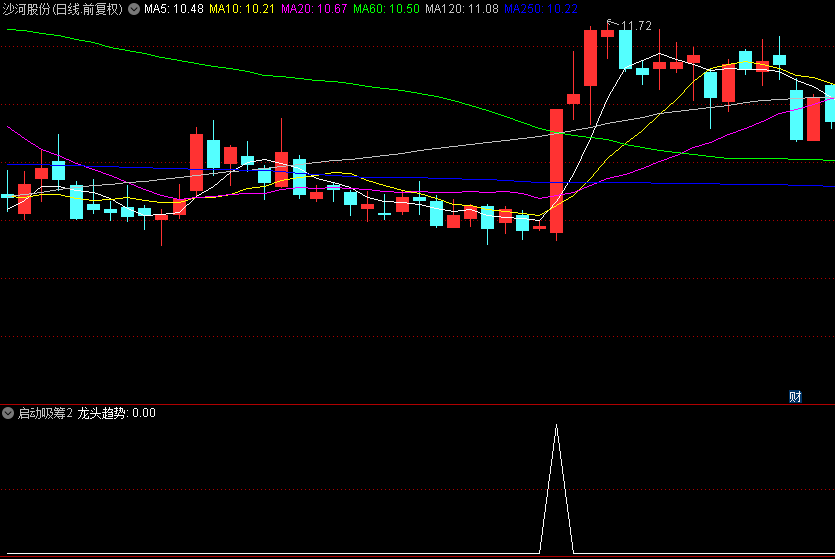Click the blue MA250 legend label
The height and width of the screenshot is (559, 835).
(x=540, y=9)
